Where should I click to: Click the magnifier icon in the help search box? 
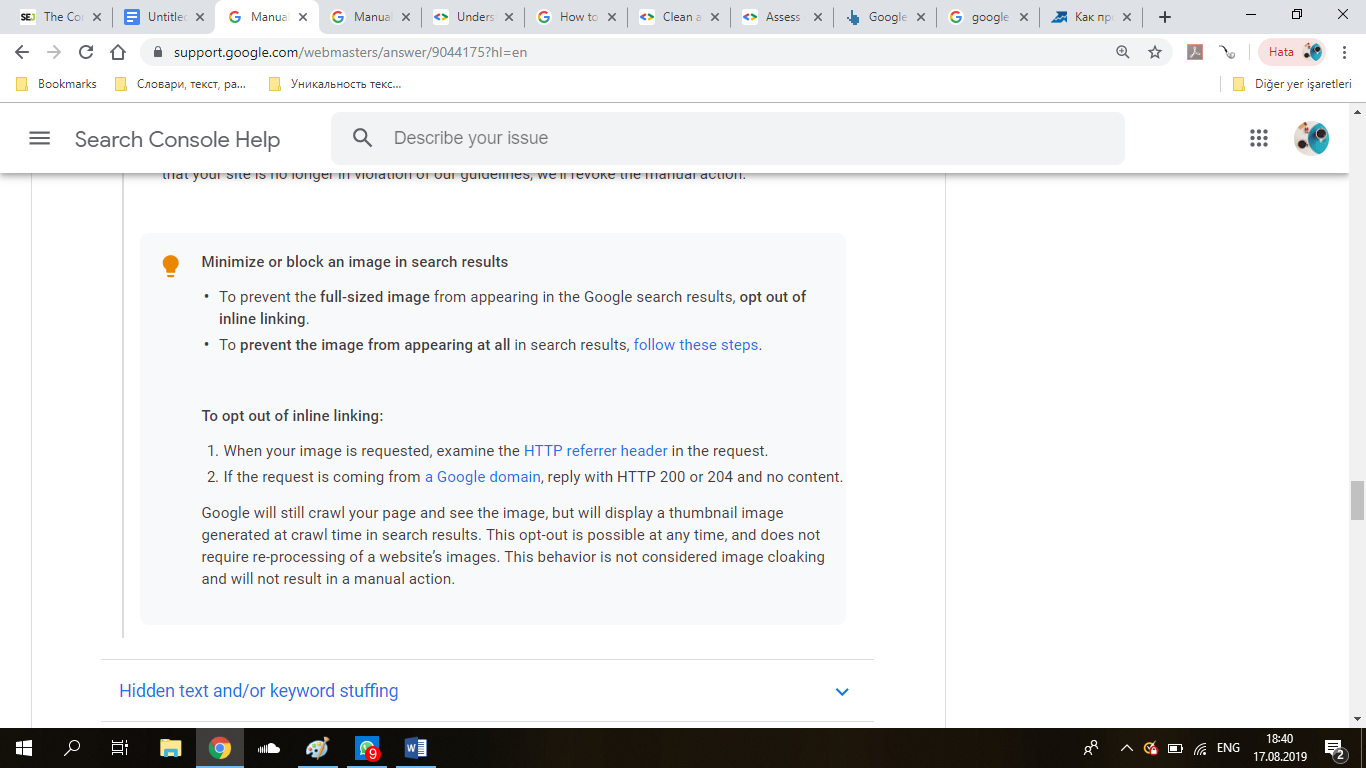[363, 138]
